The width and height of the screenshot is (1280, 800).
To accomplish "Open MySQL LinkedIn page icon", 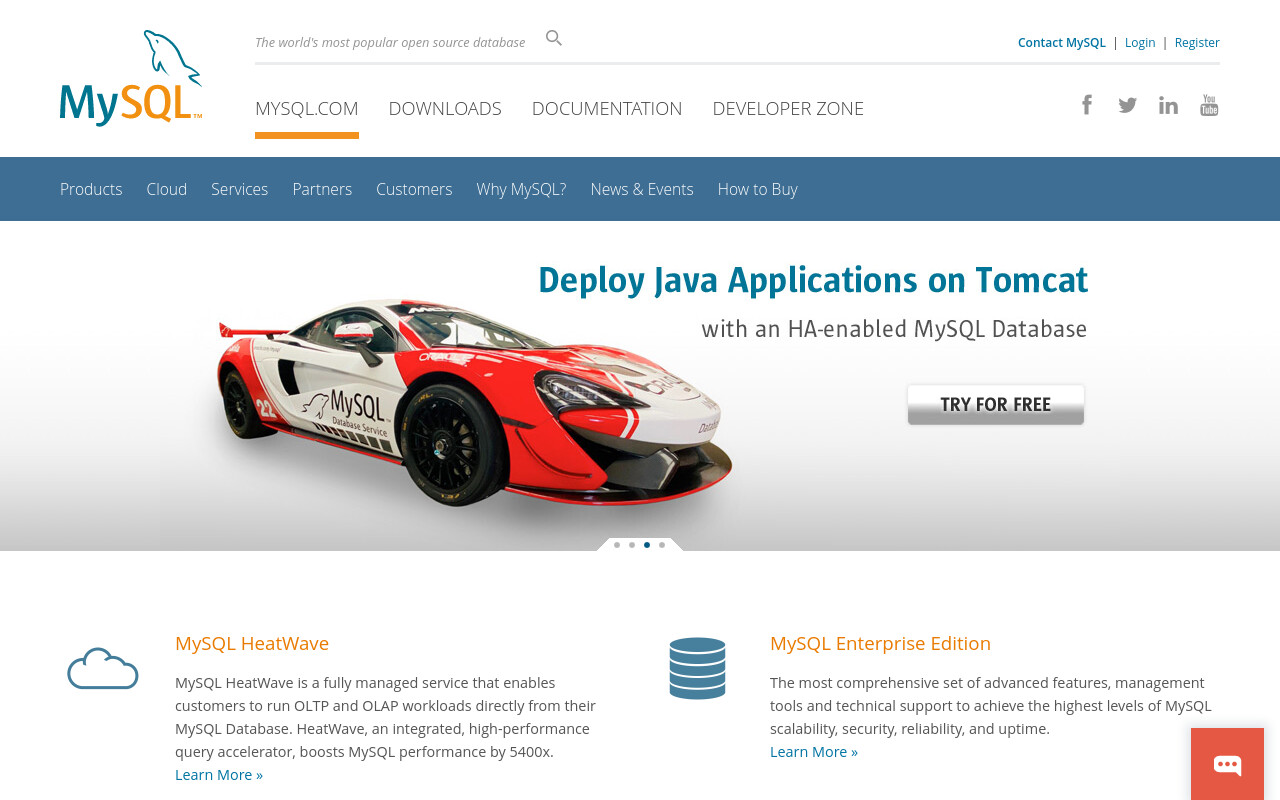I will coord(1168,105).
